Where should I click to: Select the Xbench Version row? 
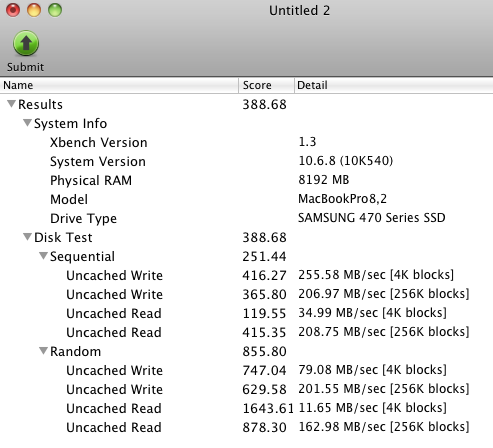tap(246, 142)
